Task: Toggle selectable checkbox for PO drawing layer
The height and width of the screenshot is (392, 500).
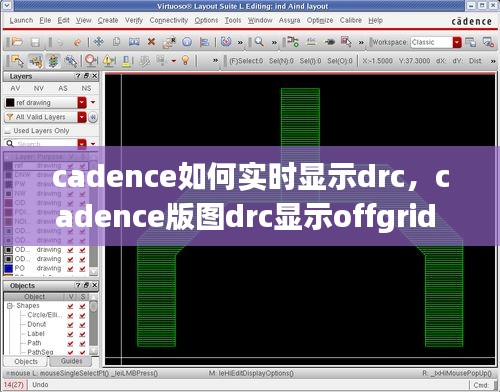Action: 82,268
